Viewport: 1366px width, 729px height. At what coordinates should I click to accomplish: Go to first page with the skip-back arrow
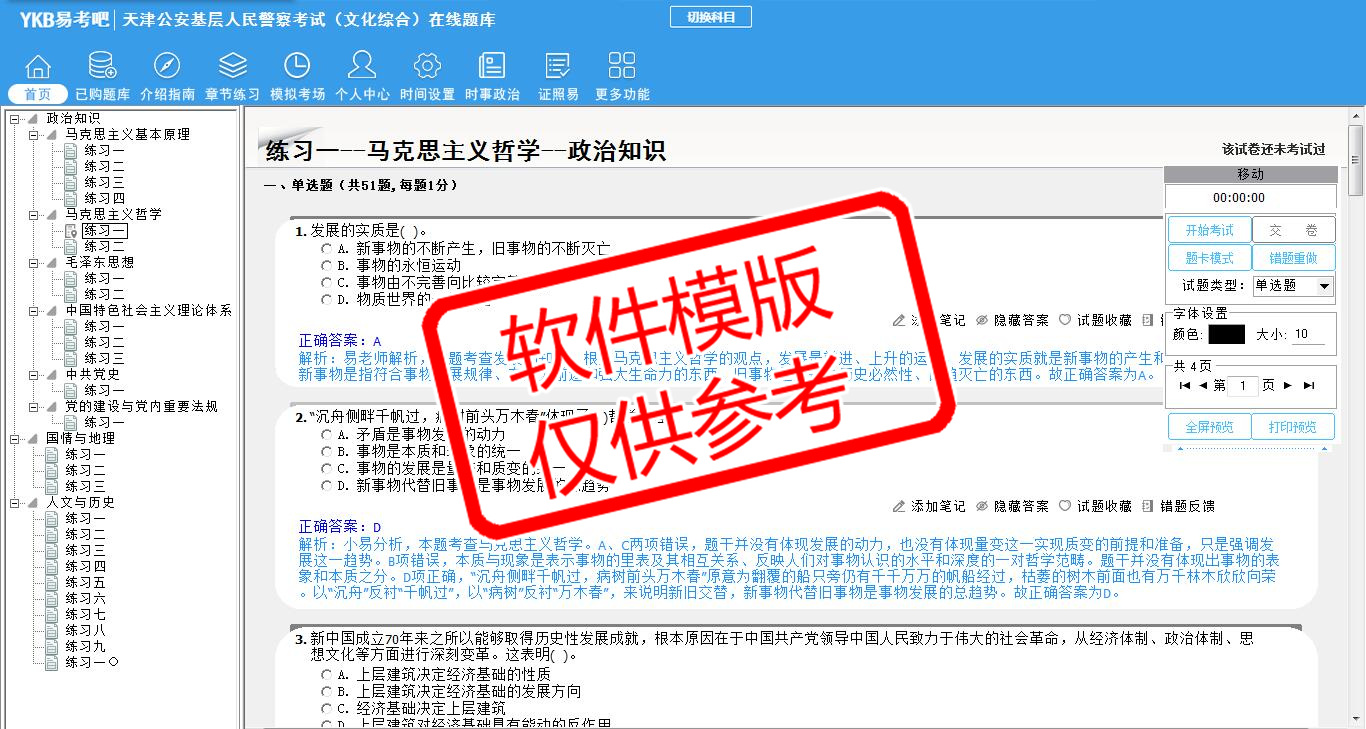(x=1185, y=385)
